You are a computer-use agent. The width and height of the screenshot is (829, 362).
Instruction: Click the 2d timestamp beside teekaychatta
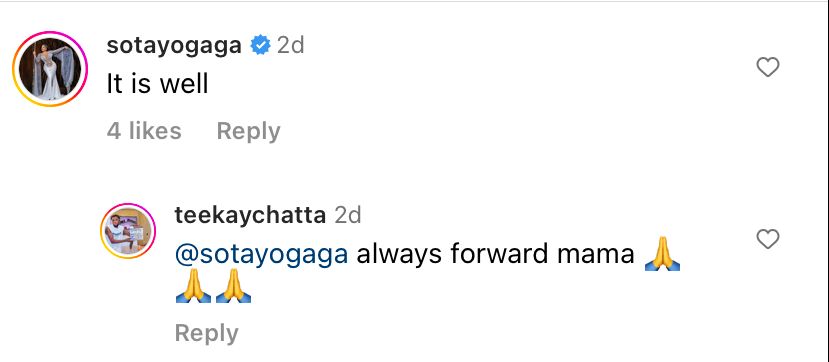tap(347, 215)
